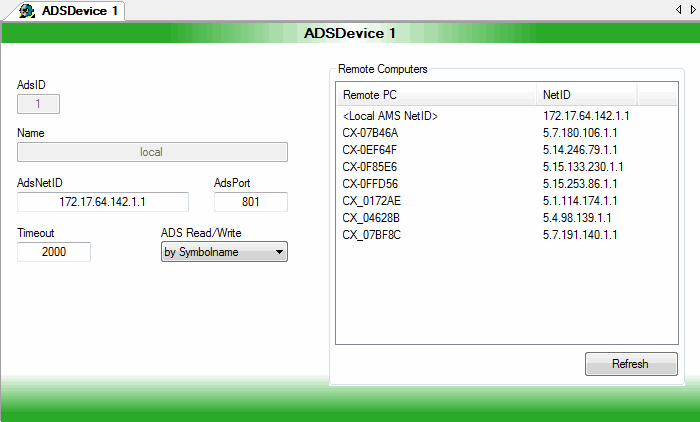The image size is (700, 422).
Task: Click NetID 5.7.191.140.1.1
Action: (x=580, y=235)
